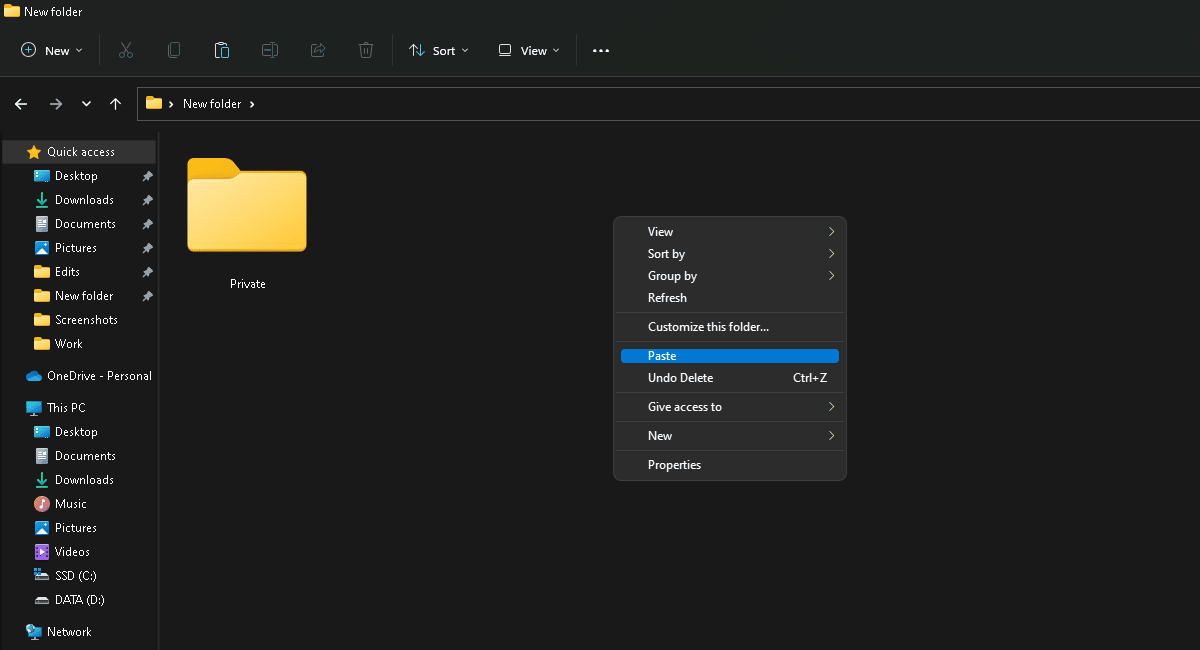The image size is (1200, 650).
Task: Select SSD (C:) drive in sidebar
Action: click(x=75, y=576)
